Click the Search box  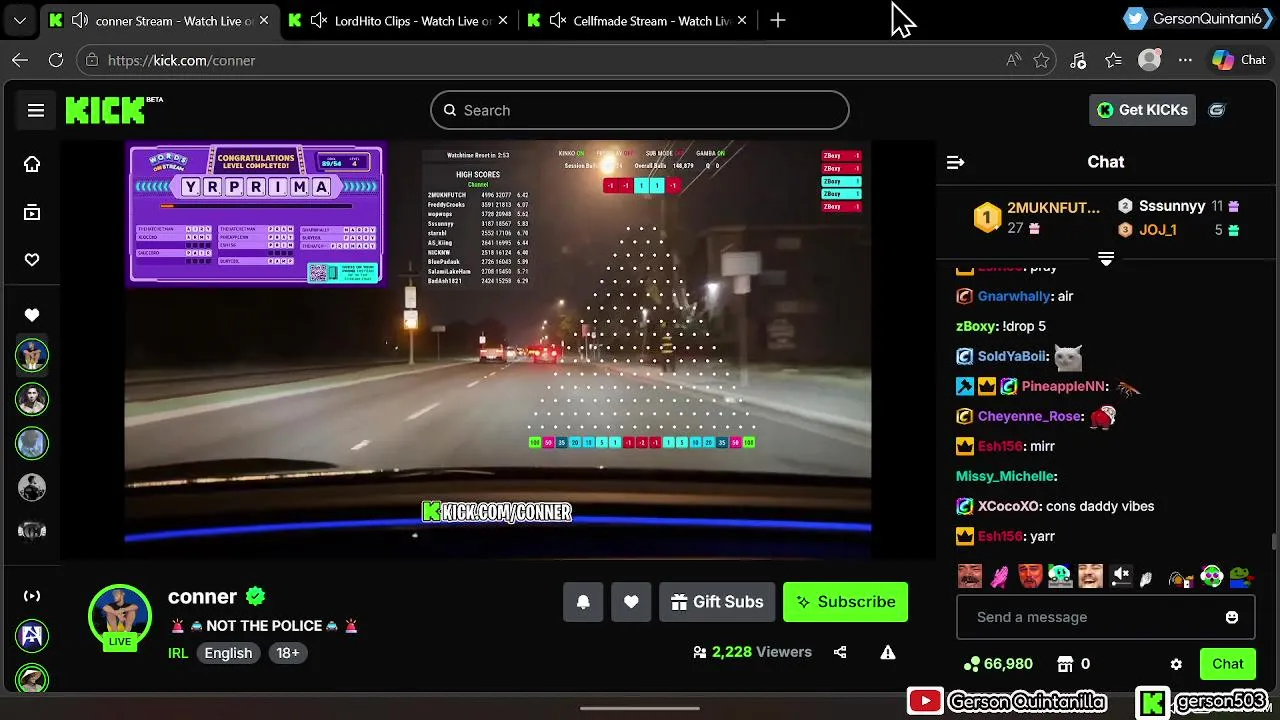click(x=640, y=110)
